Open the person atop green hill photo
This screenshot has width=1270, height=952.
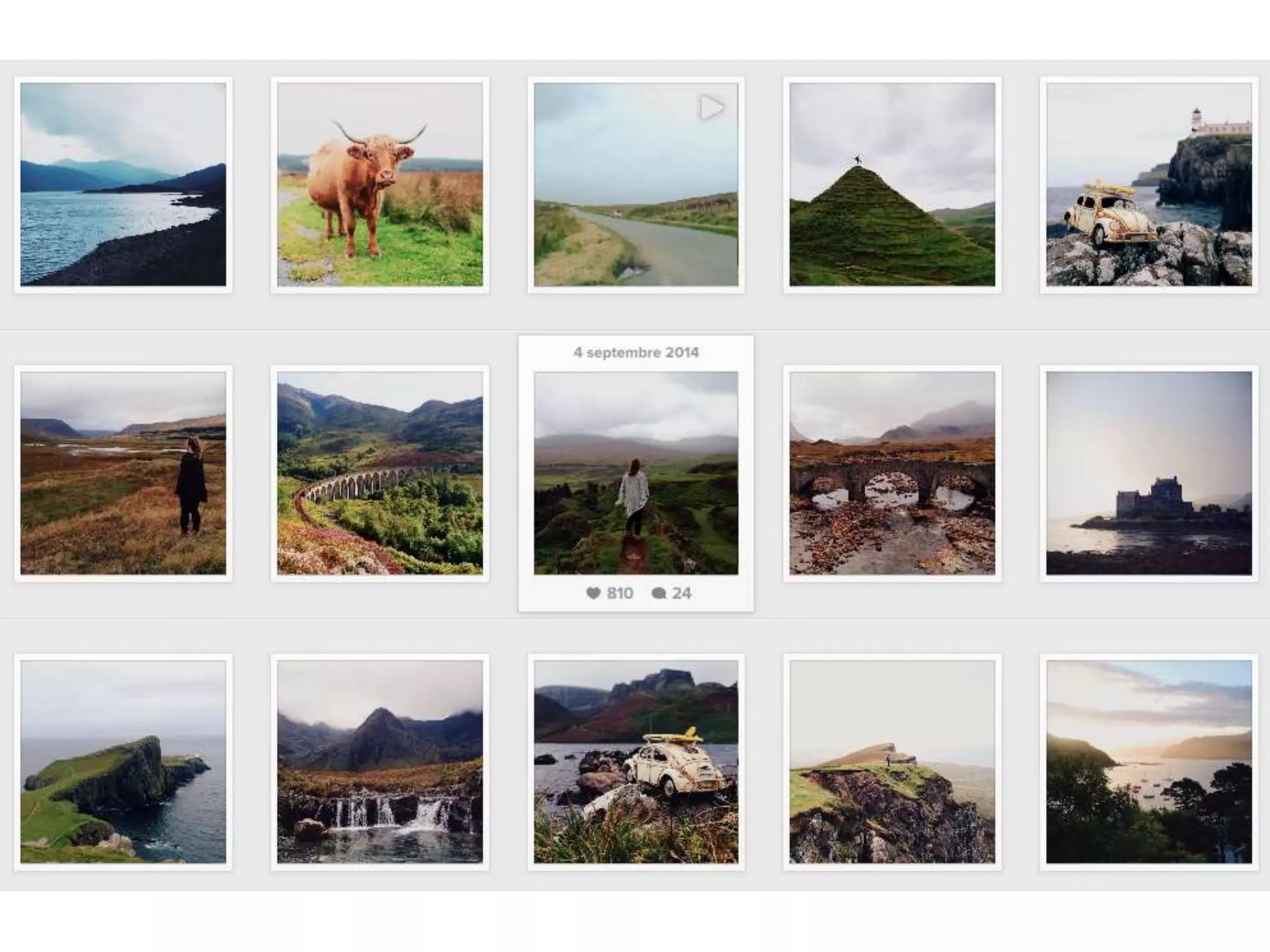pyautogui.click(x=892, y=185)
